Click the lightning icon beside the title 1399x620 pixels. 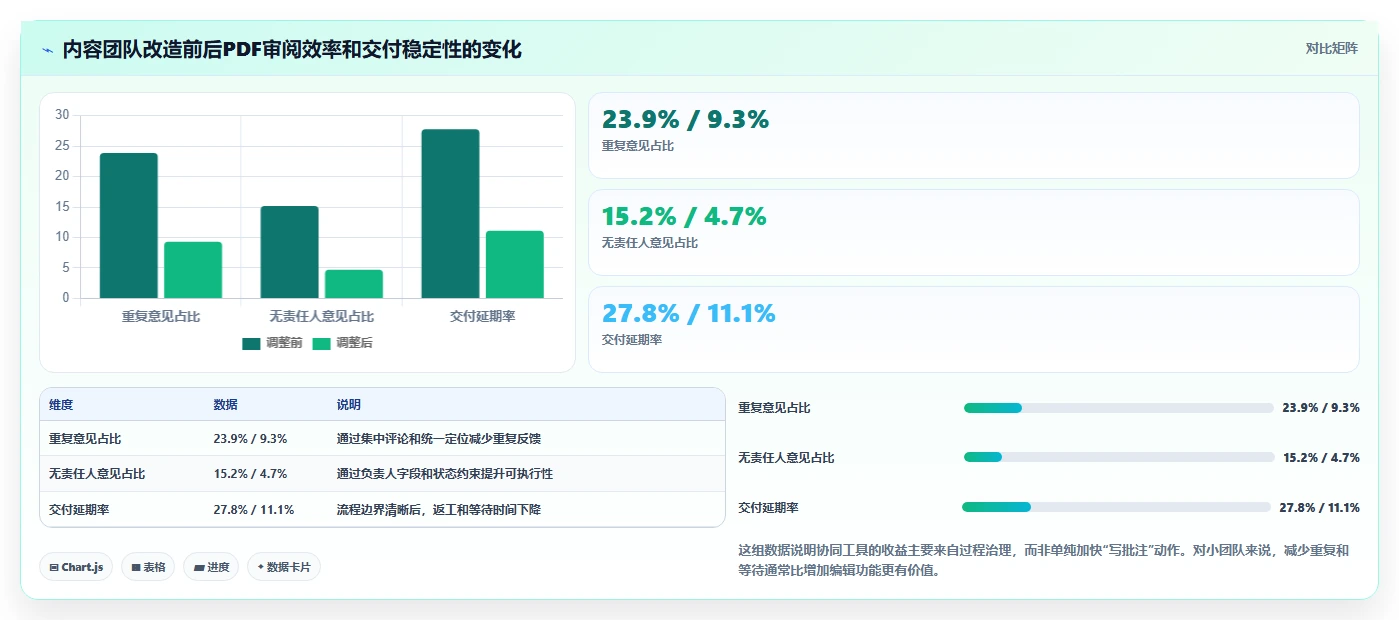48,50
